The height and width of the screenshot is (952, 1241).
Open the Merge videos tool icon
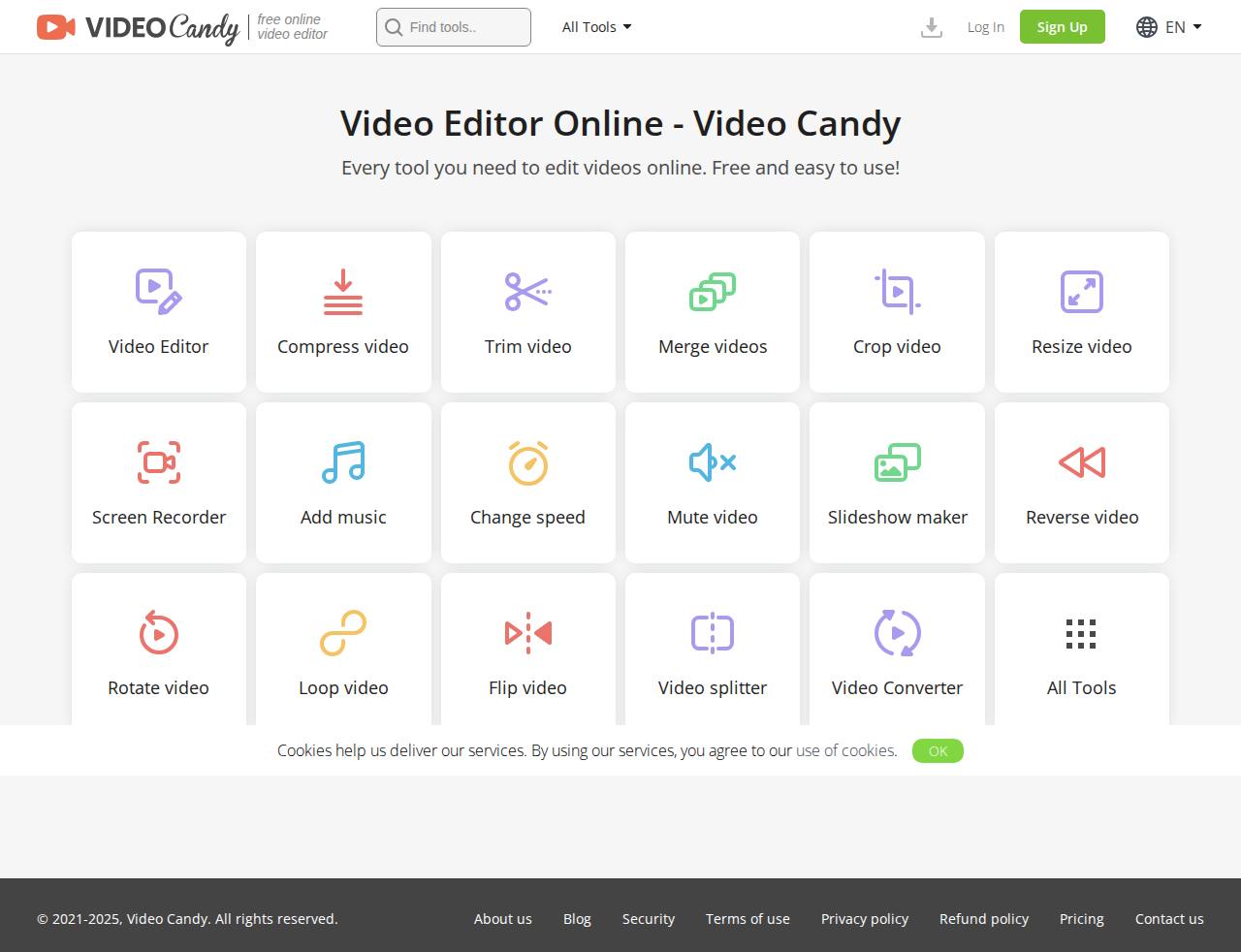713,292
